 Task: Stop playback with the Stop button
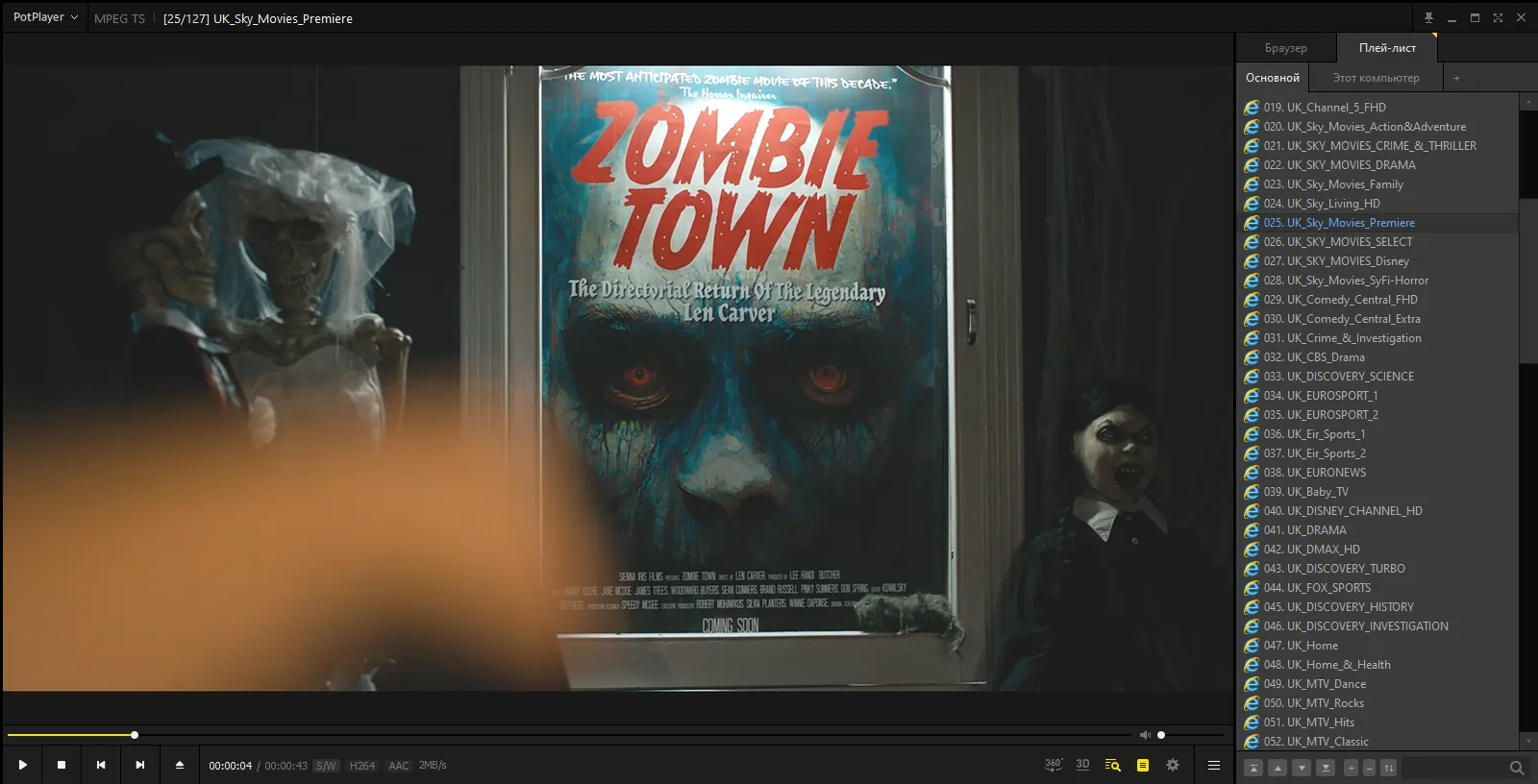(62, 765)
